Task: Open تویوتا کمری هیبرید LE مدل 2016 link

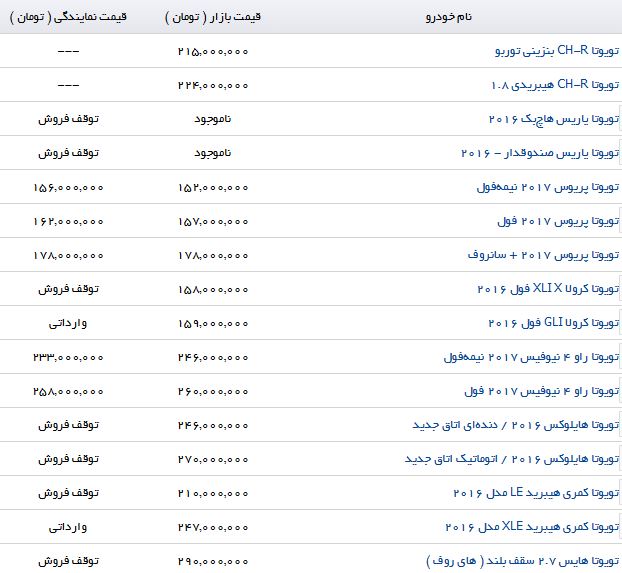Action: (x=536, y=493)
